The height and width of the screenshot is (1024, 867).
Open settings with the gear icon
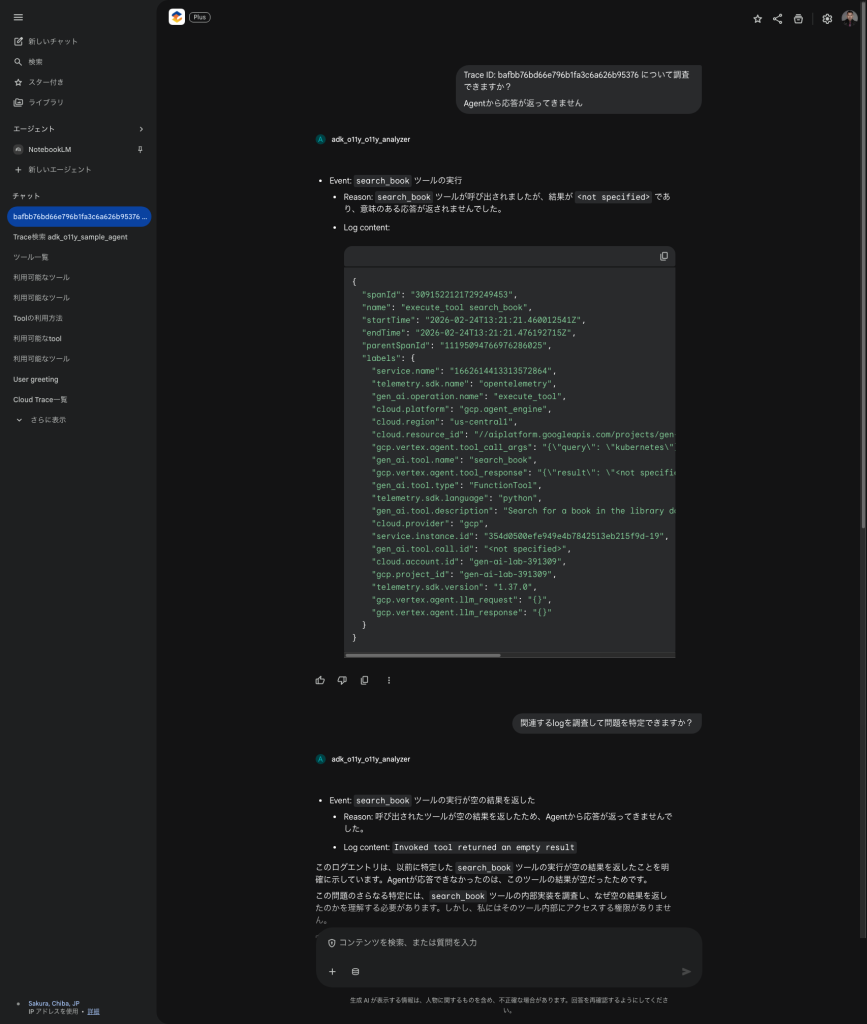click(827, 18)
